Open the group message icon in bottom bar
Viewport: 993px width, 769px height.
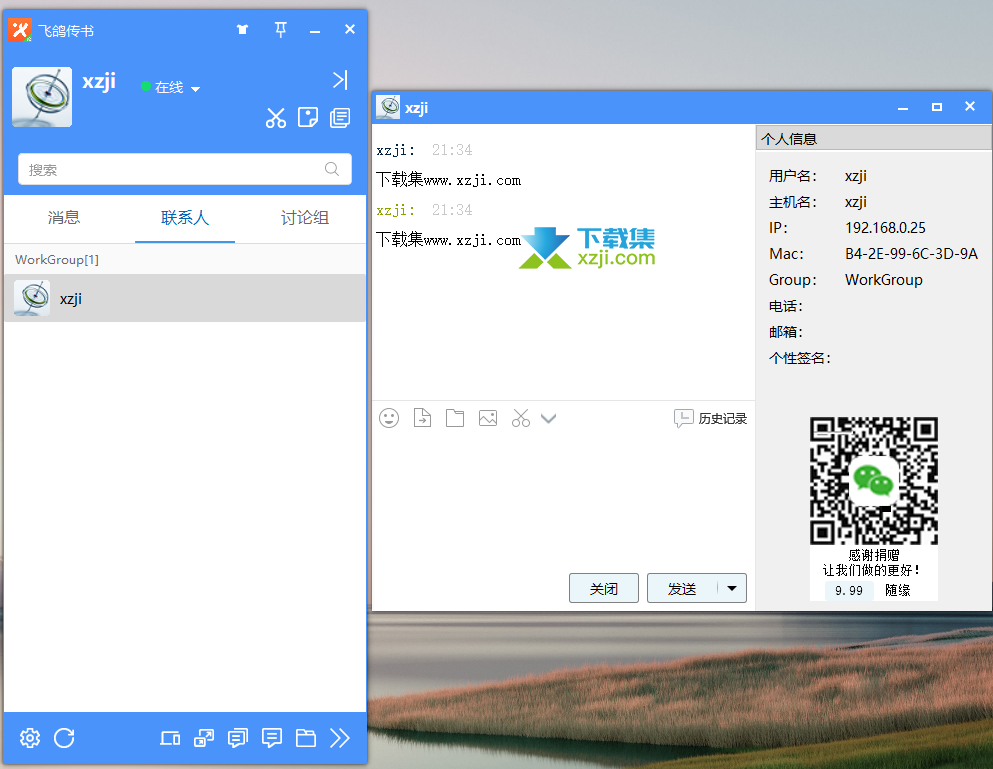[238, 738]
